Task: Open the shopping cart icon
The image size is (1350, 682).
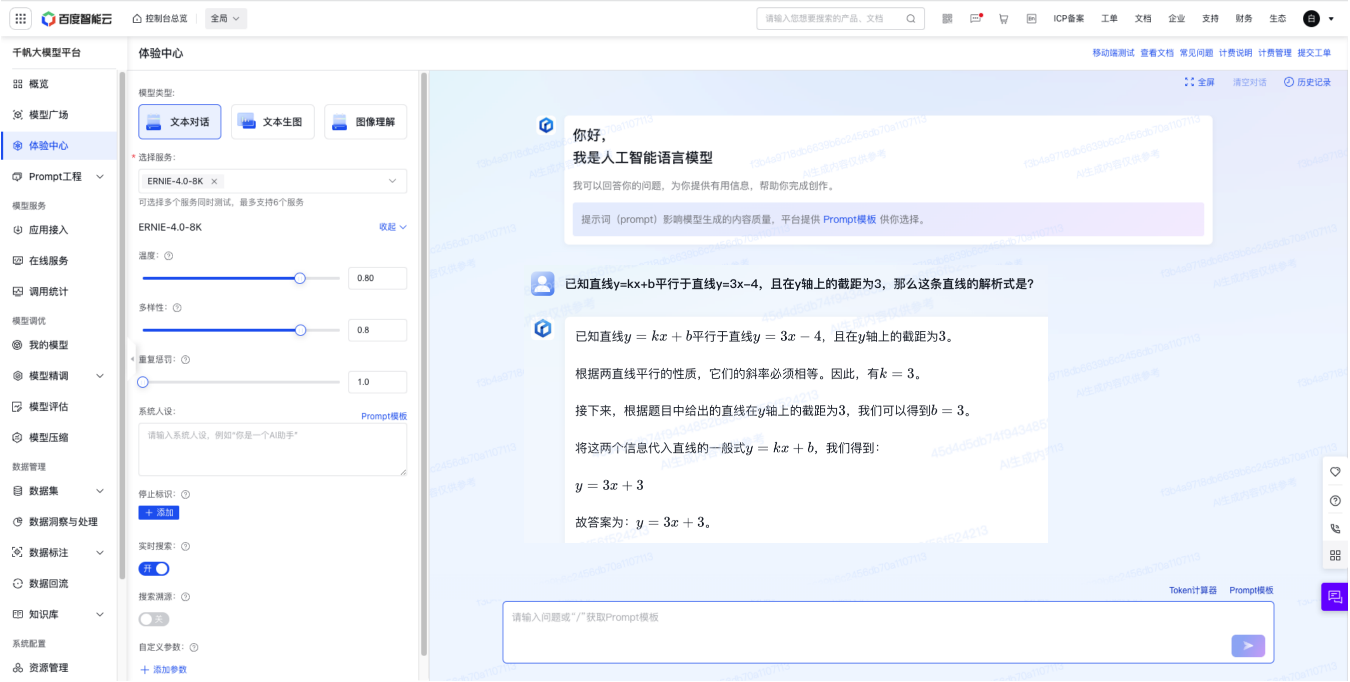Action: pos(1003,18)
